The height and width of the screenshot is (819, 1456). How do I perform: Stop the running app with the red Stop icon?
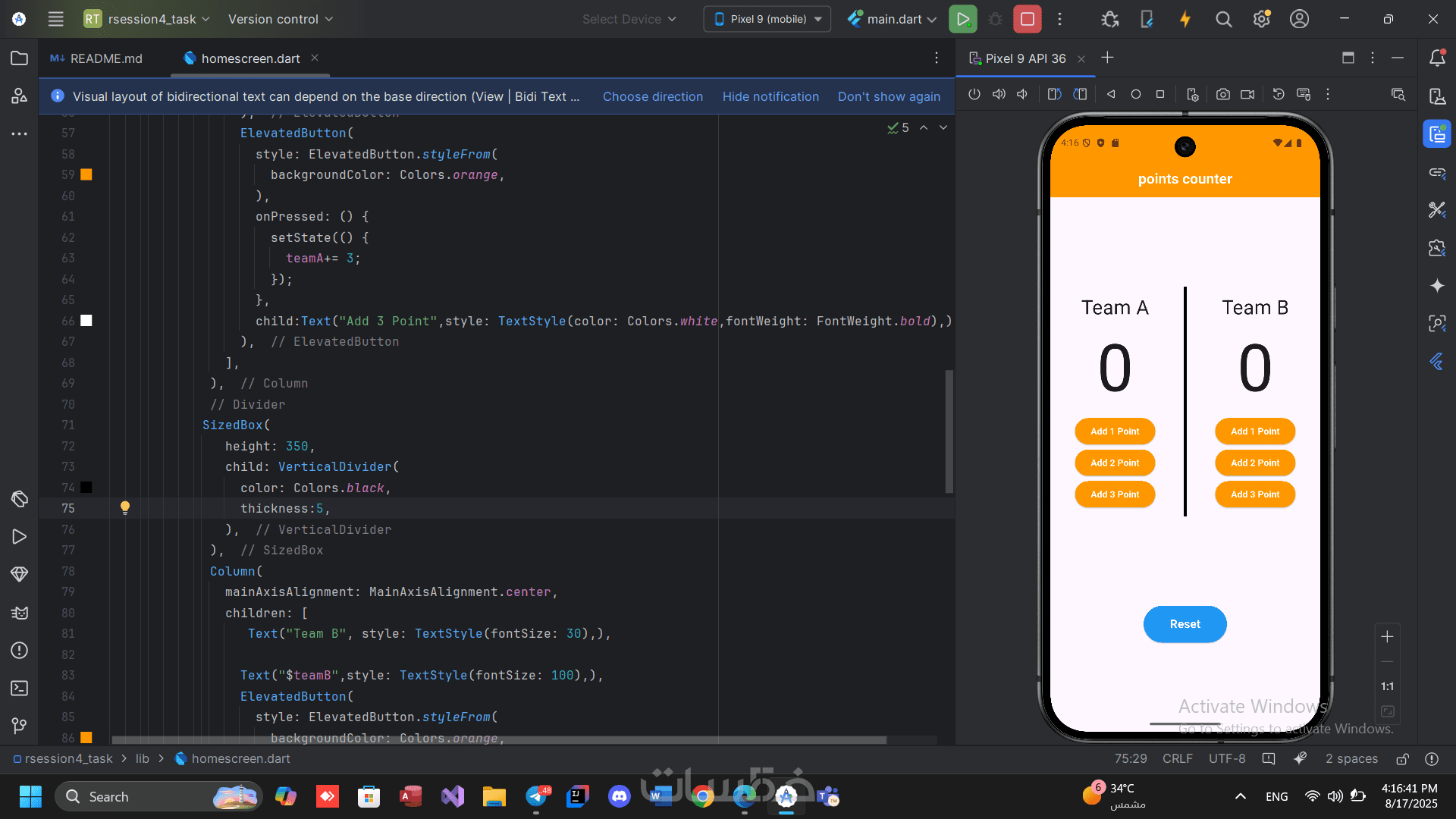1027,19
